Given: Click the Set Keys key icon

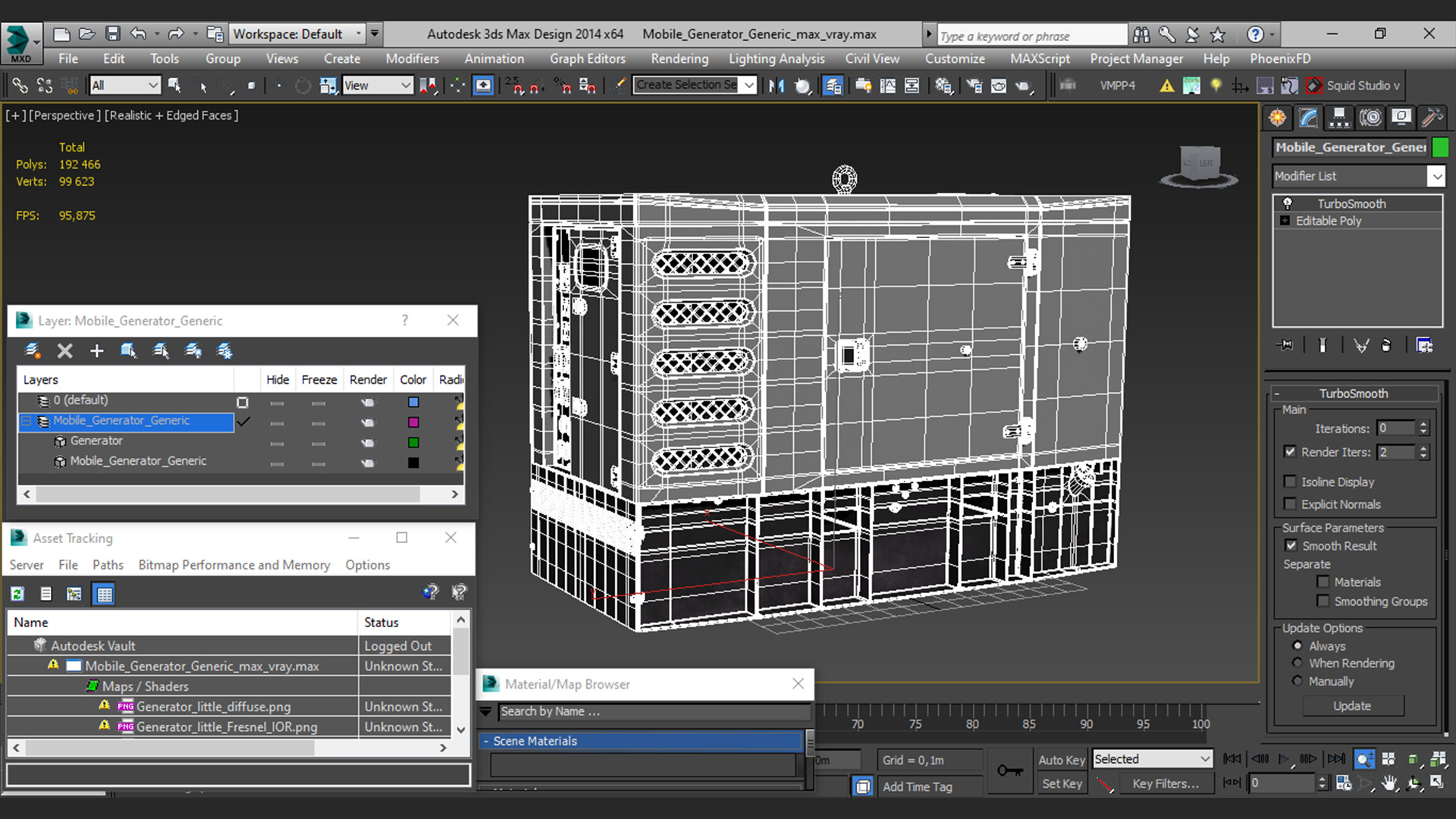Looking at the screenshot, I should [1009, 770].
